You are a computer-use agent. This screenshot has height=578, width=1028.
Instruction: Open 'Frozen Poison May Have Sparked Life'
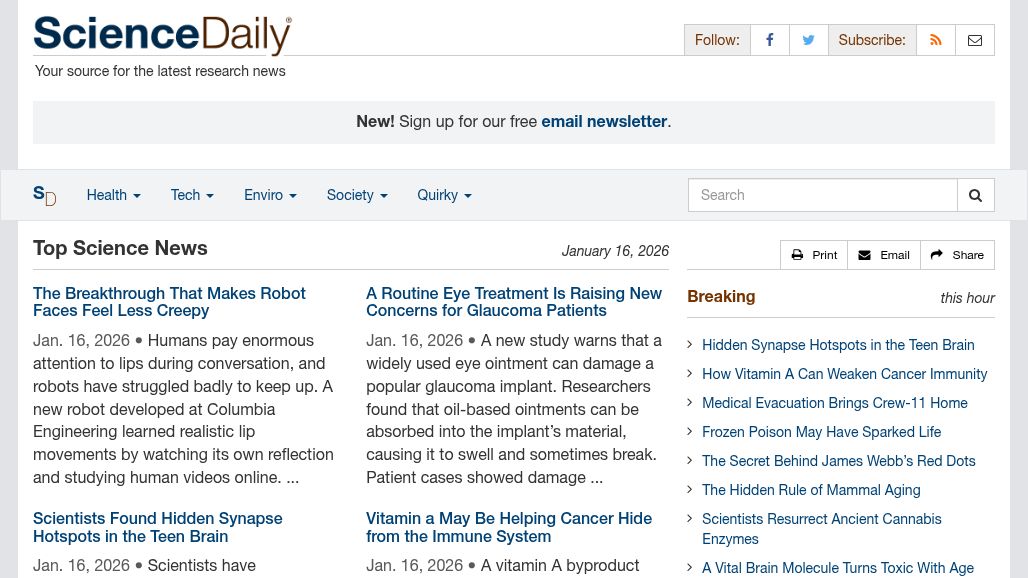pyautogui.click(x=821, y=432)
